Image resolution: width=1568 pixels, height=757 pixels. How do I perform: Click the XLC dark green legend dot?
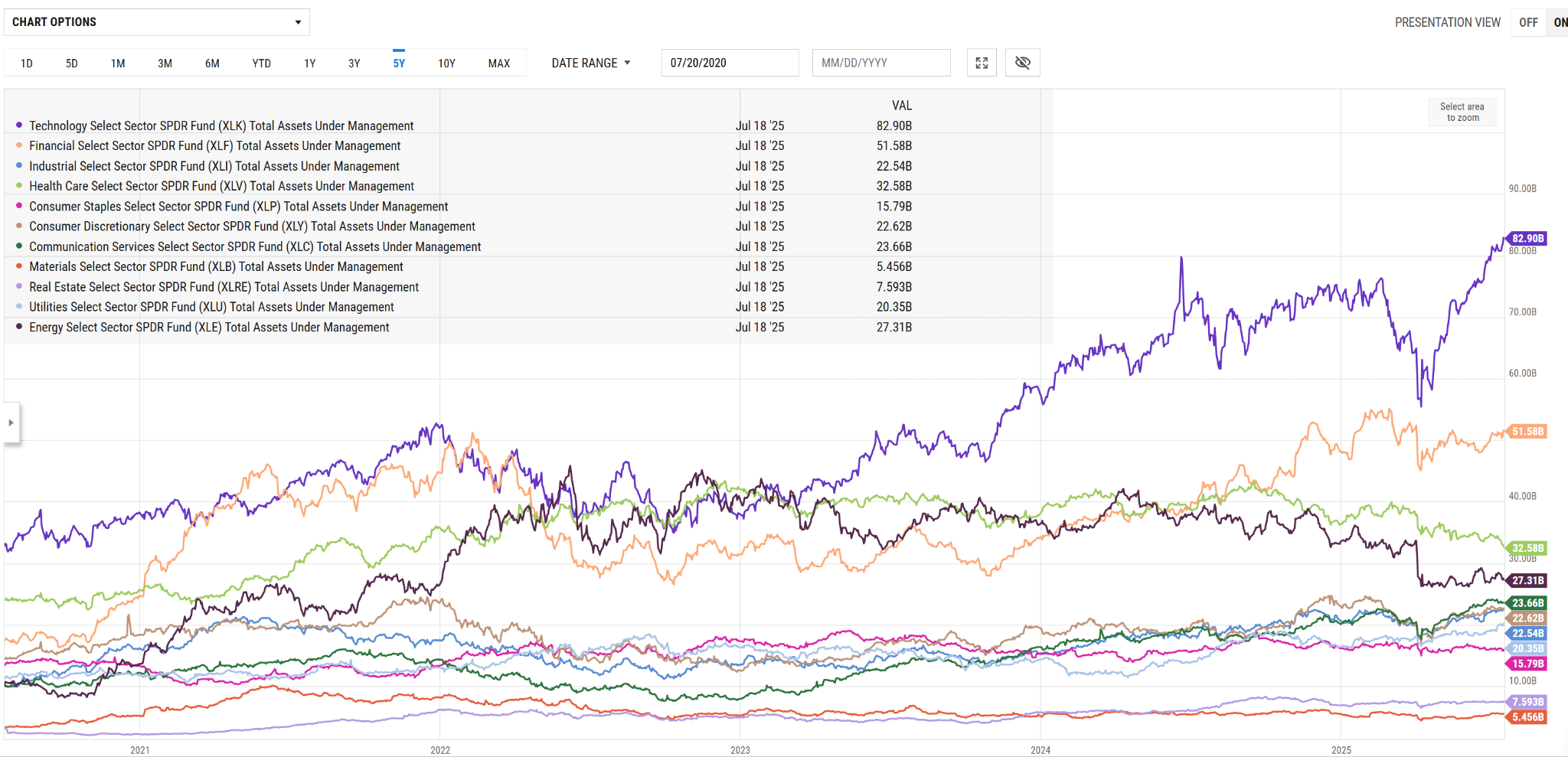[19, 246]
